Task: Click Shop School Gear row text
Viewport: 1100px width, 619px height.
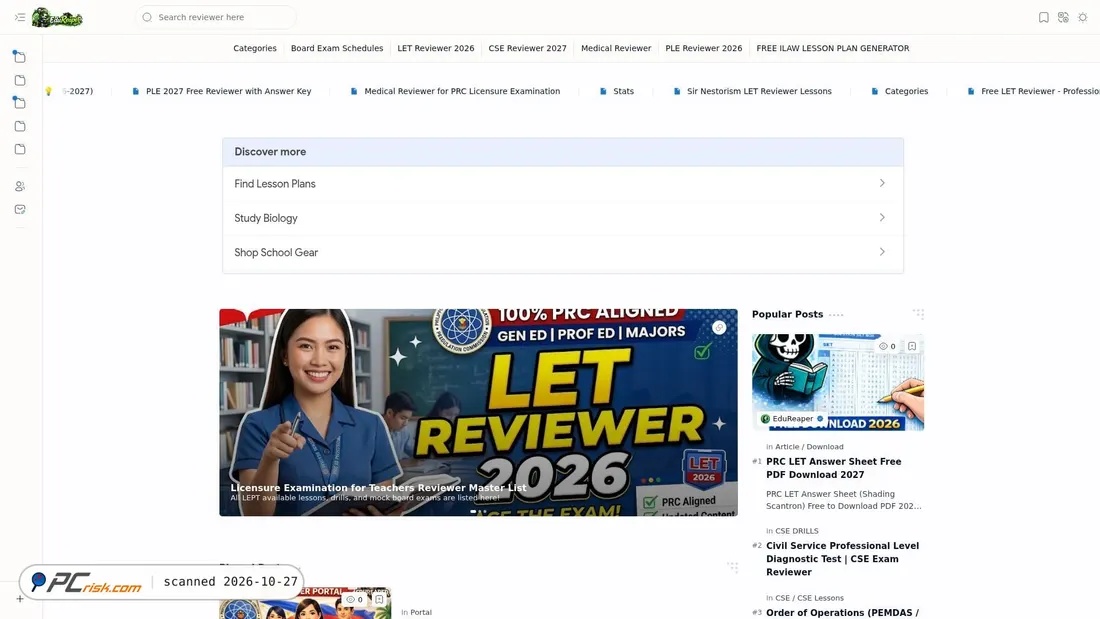Action: tap(276, 253)
